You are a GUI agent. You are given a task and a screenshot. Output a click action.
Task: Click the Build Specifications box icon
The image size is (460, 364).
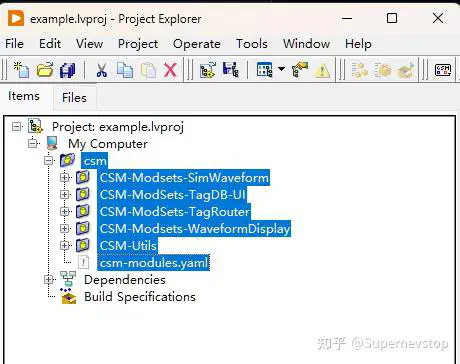click(x=68, y=296)
